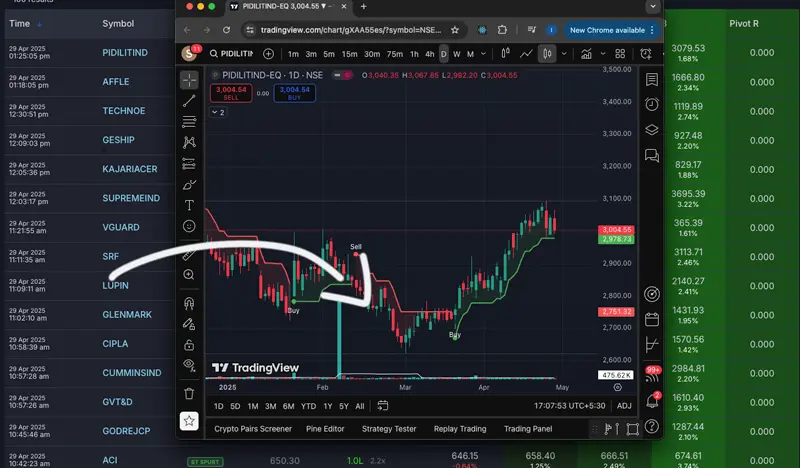Select the 15m interval
This screenshot has width=800, height=468.
(x=349, y=54)
